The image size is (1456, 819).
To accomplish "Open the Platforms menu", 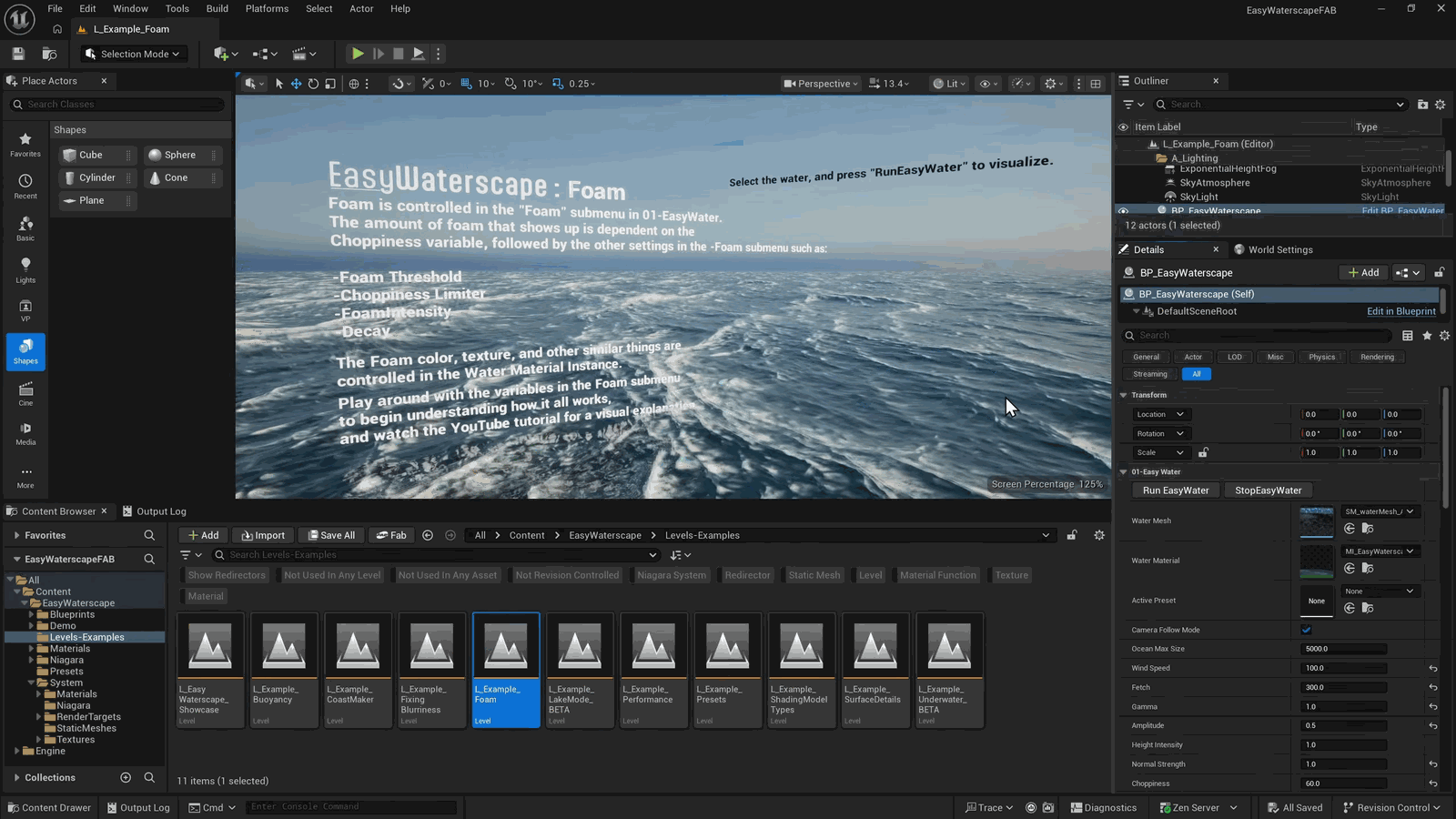I will [267, 8].
